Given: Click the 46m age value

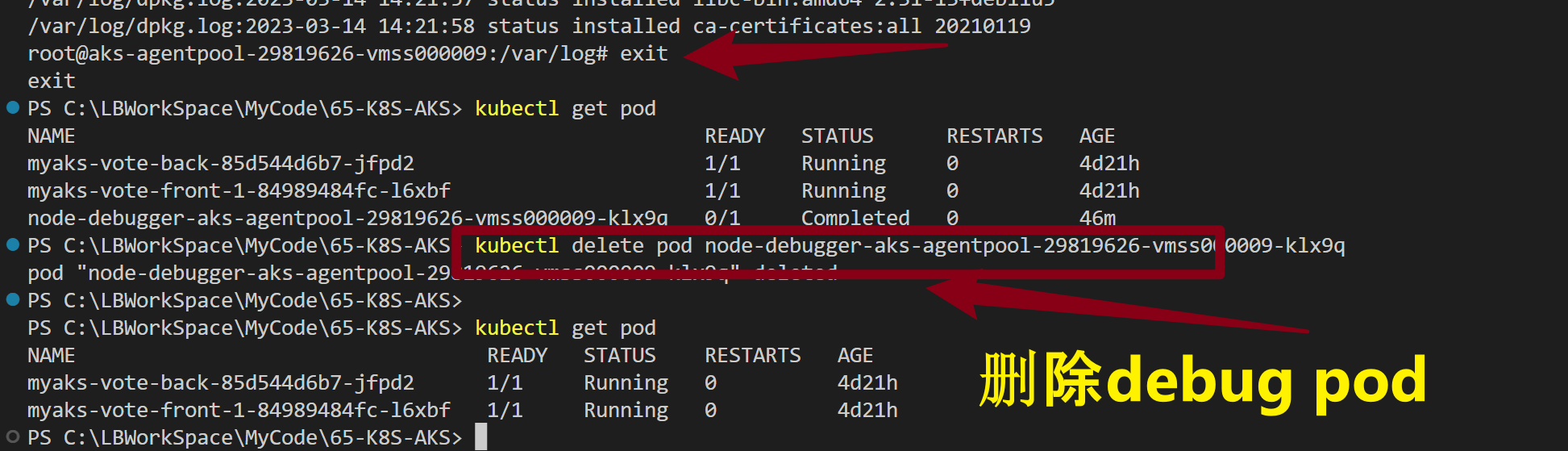Looking at the screenshot, I should click(x=1097, y=218).
